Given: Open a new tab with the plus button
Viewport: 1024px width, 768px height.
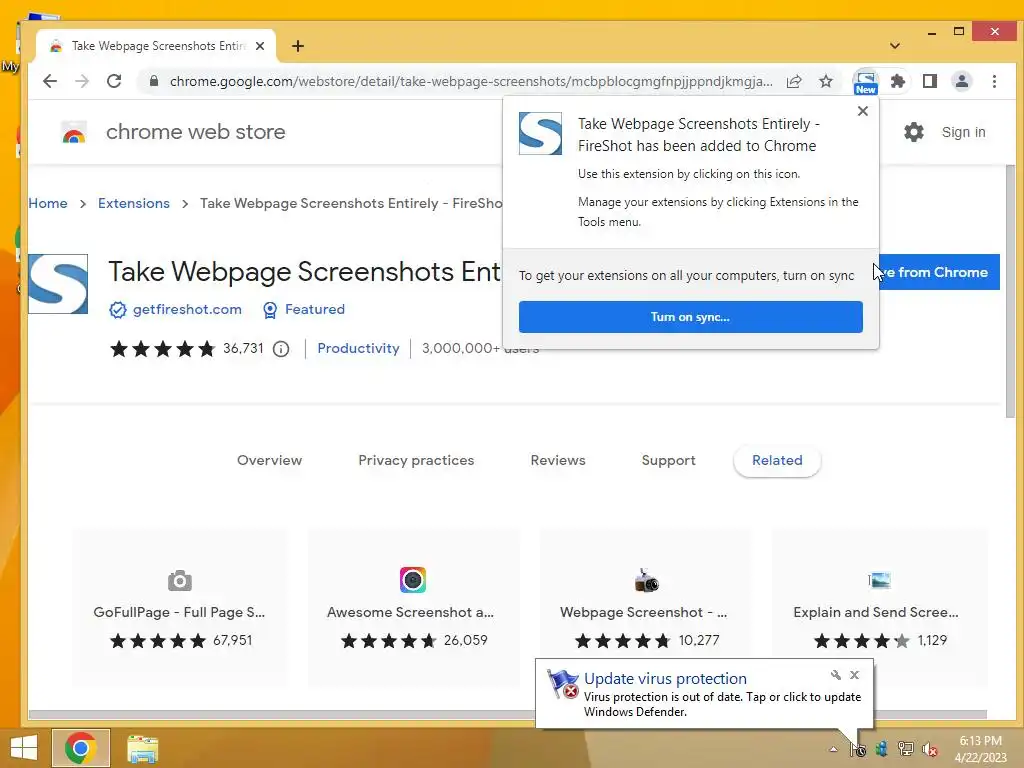Looking at the screenshot, I should tap(298, 46).
